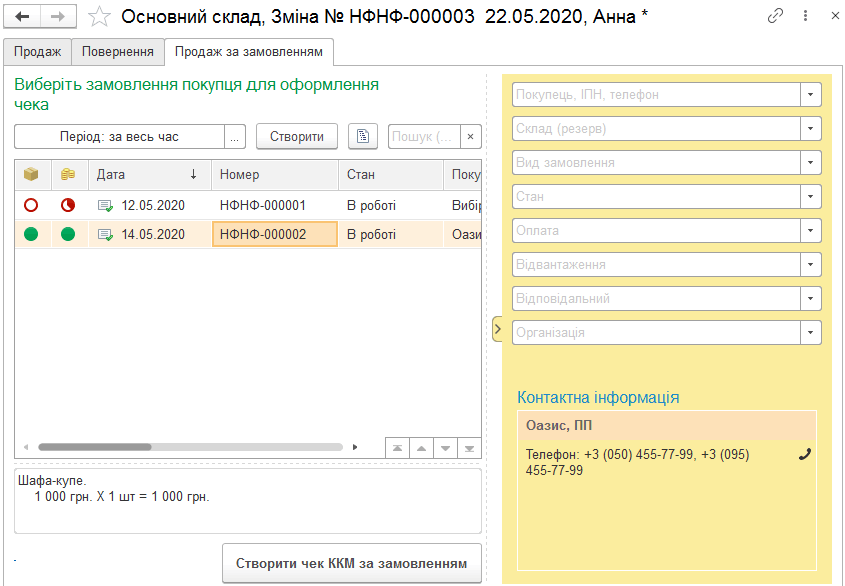Click the horizontal scrollbar thumb of the orders table
The image size is (845, 586).
(x=95, y=447)
